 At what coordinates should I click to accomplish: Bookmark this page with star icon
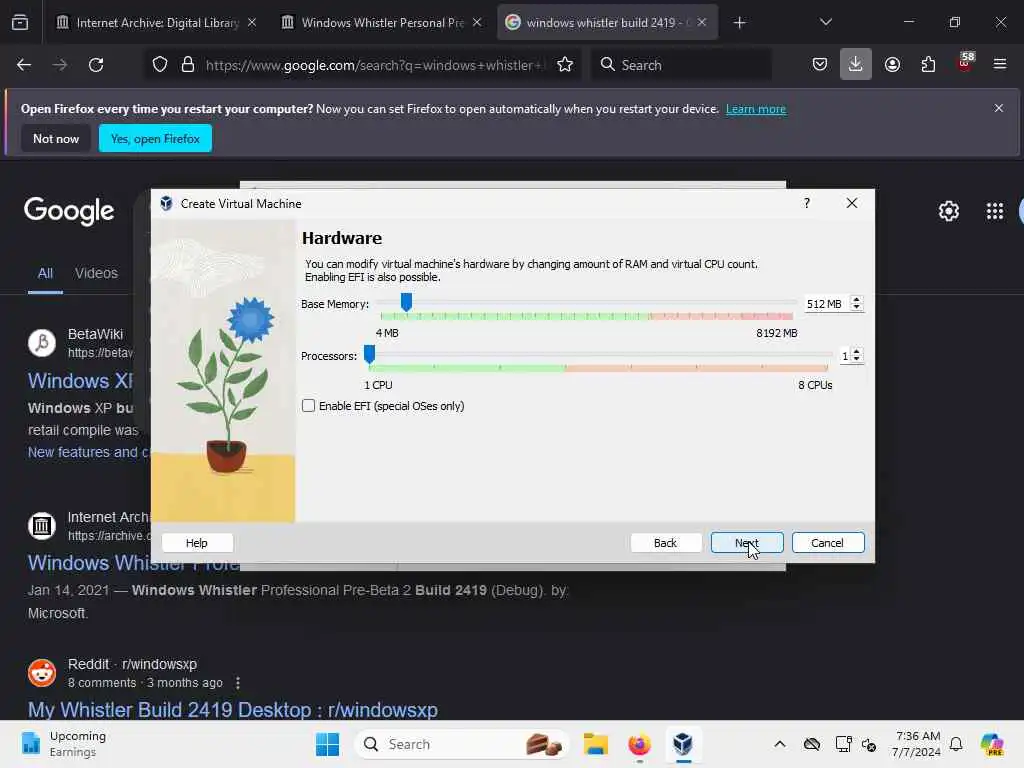pyautogui.click(x=565, y=65)
